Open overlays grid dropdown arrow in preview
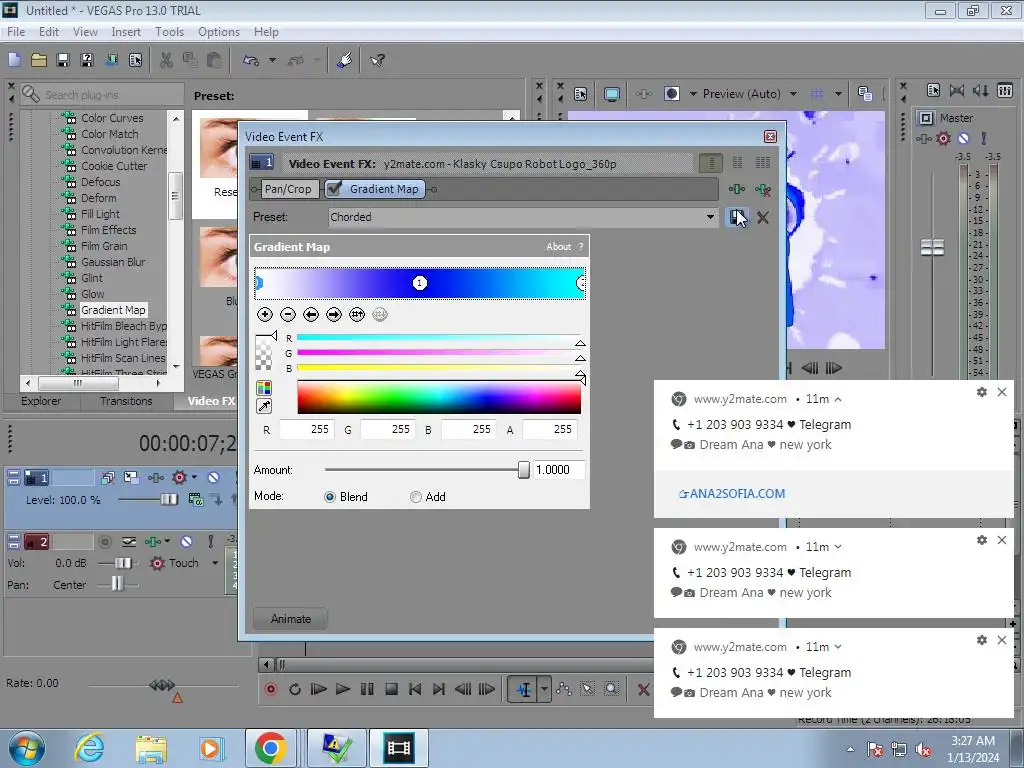 837,94
